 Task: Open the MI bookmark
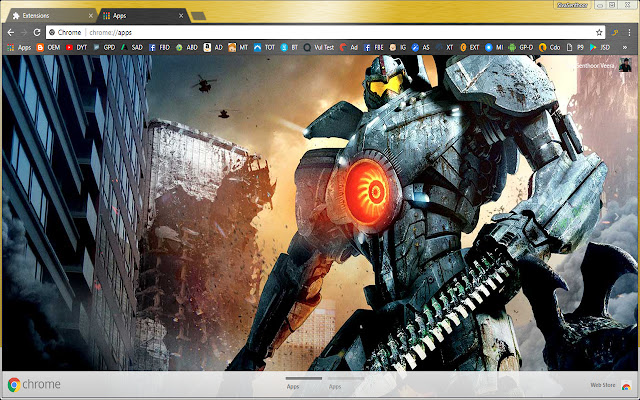click(494, 47)
